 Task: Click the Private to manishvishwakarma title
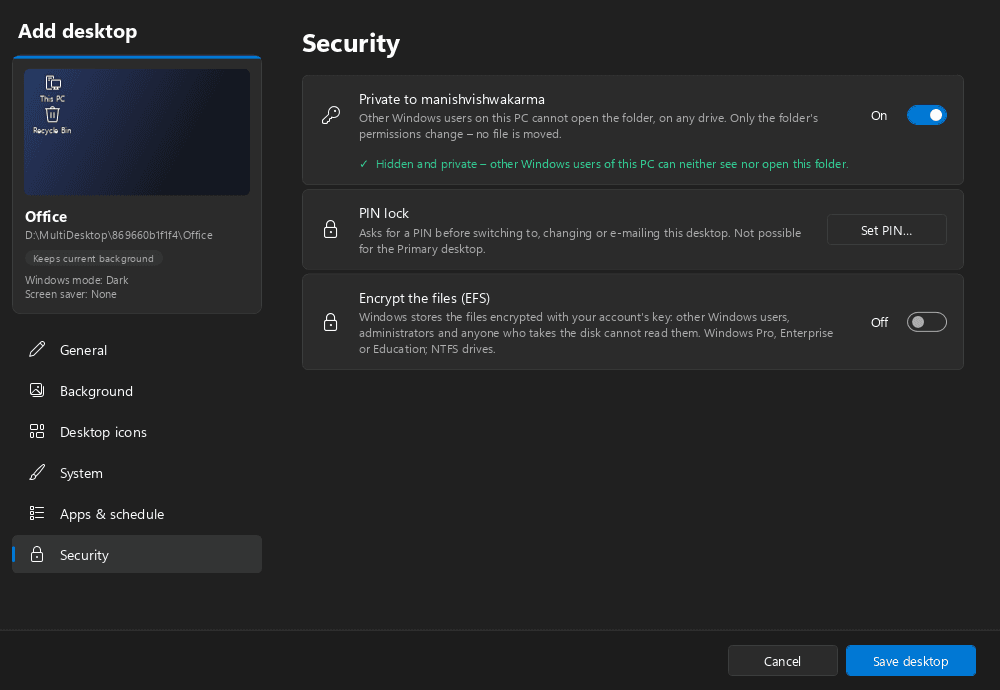pos(452,99)
